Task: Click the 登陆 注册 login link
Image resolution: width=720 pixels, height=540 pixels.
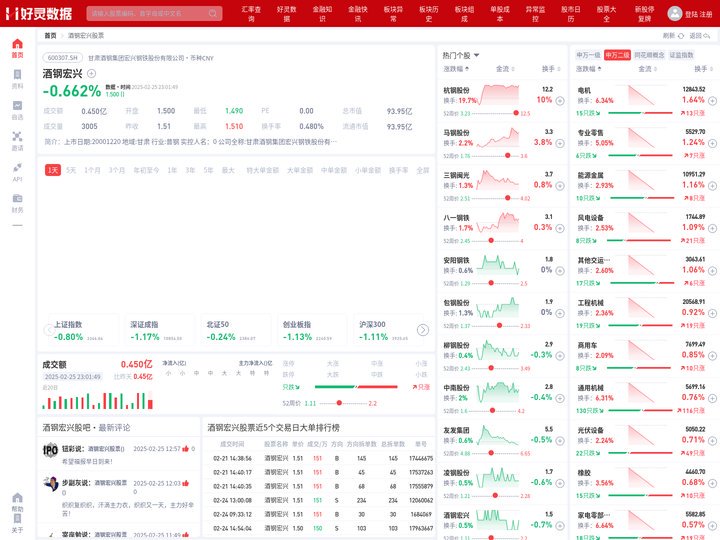Action: [698, 14]
